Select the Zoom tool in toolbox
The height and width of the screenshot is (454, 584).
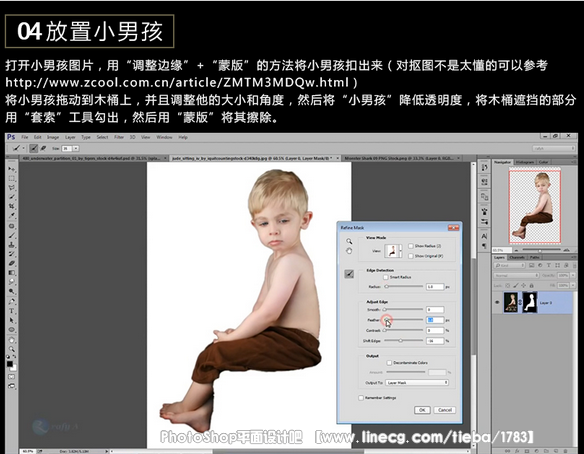point(12,349)
